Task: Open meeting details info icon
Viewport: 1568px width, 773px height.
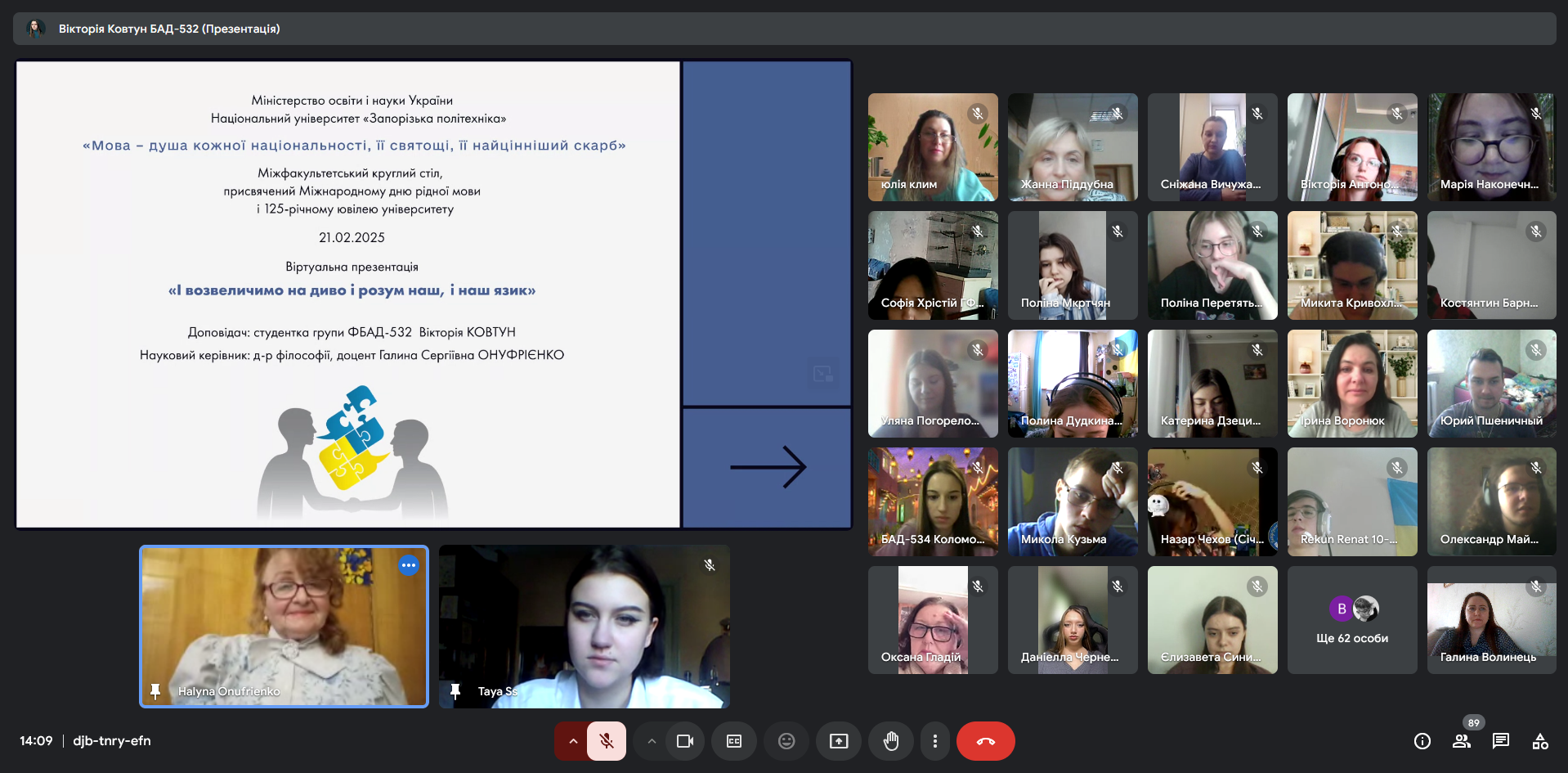Action: (1422, 741)
